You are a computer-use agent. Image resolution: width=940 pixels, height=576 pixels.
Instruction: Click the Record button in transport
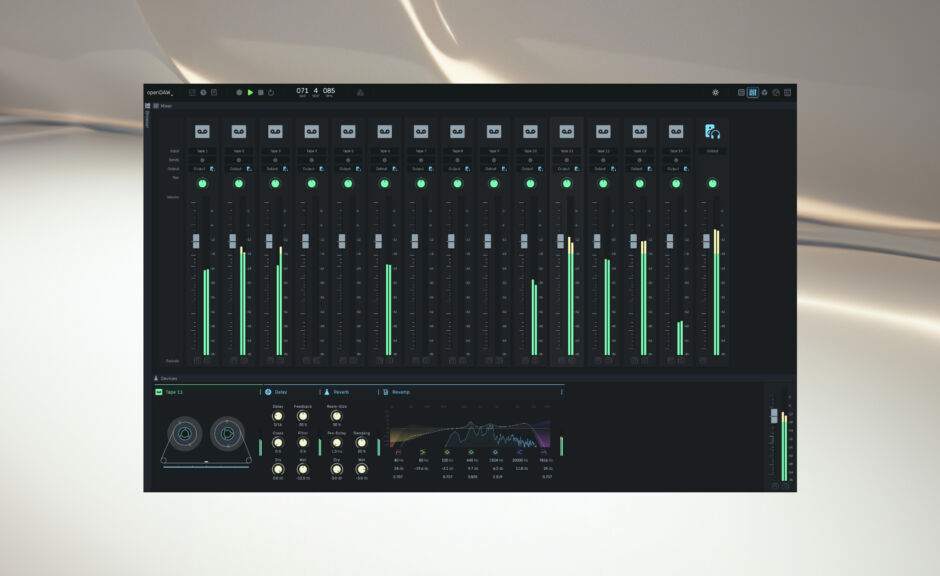(x=239, y=92)
